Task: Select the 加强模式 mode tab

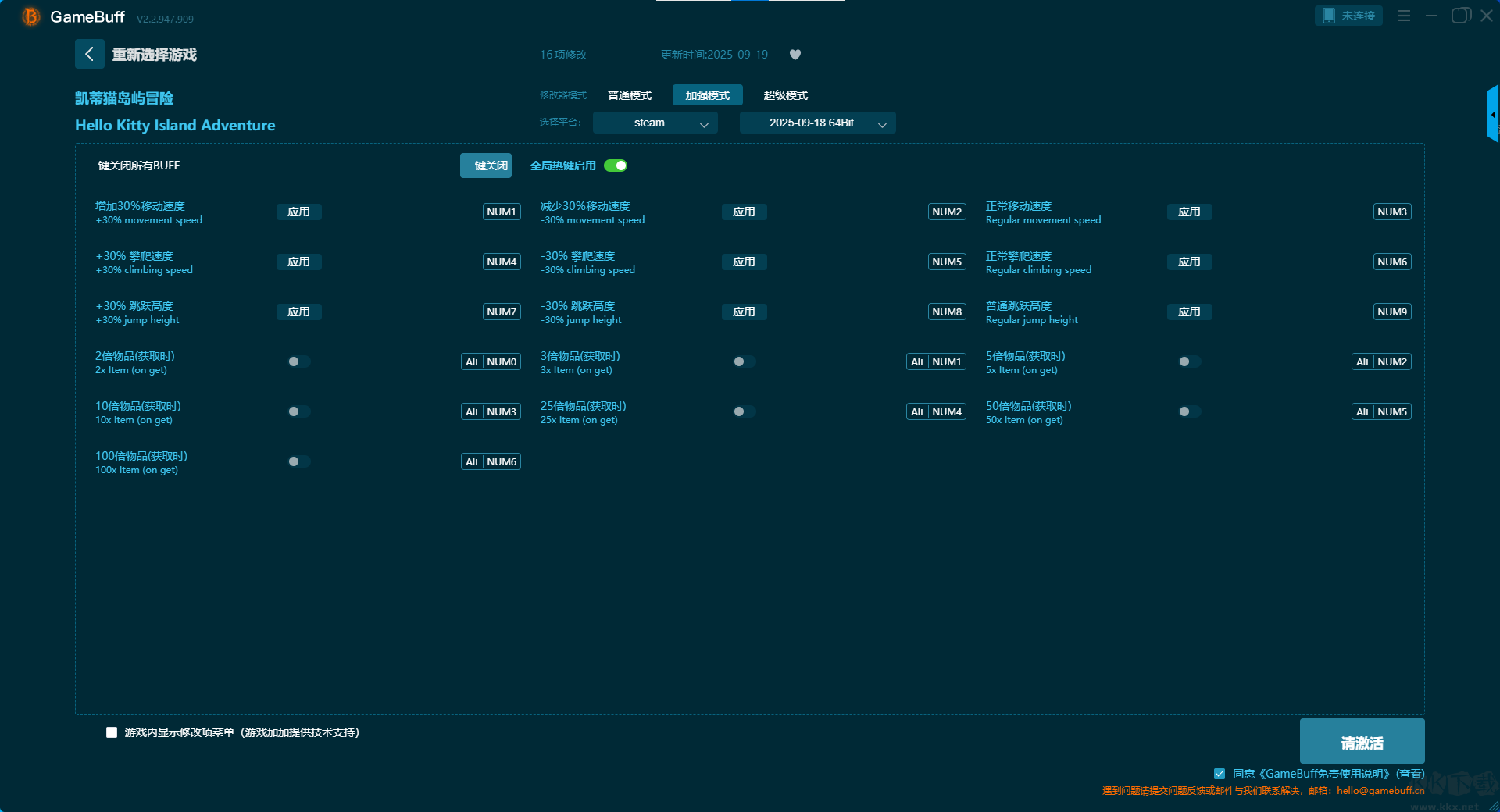Action: click(708, 95)
